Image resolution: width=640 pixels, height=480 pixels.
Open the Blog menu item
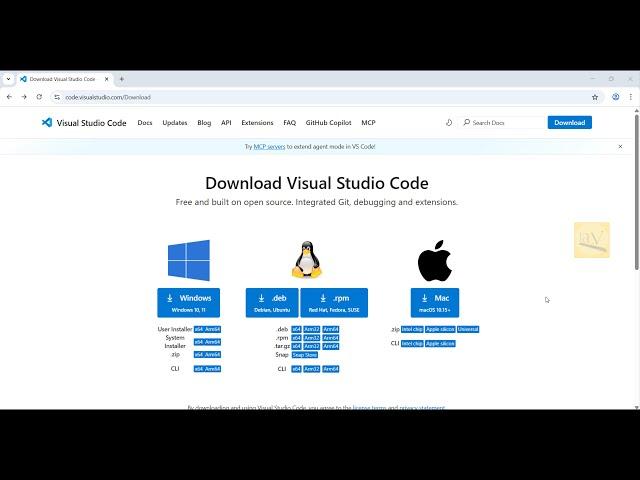204,122
